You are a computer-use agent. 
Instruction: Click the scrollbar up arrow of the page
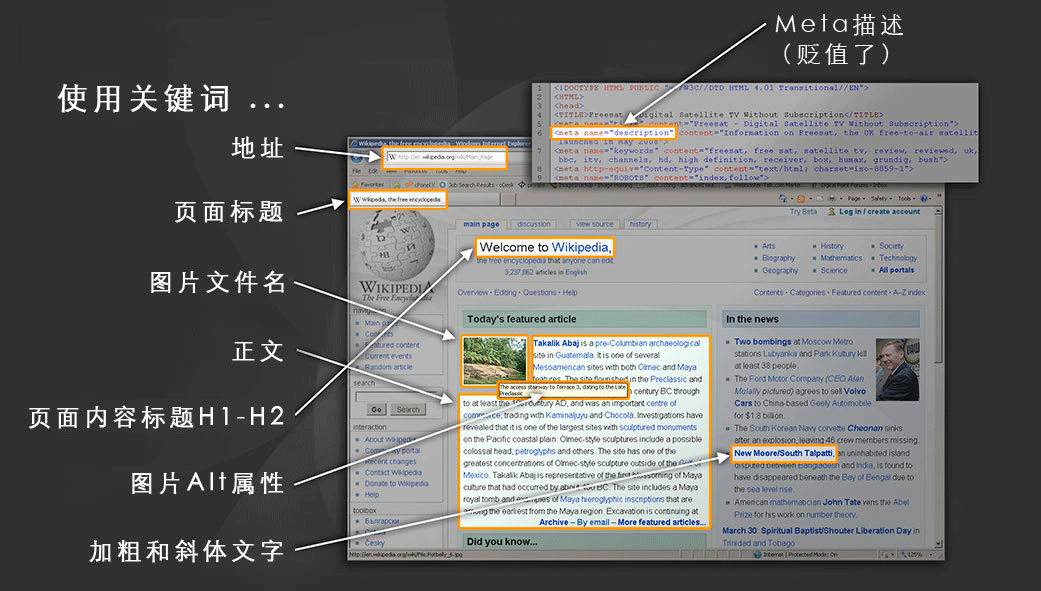pos(938,211)
